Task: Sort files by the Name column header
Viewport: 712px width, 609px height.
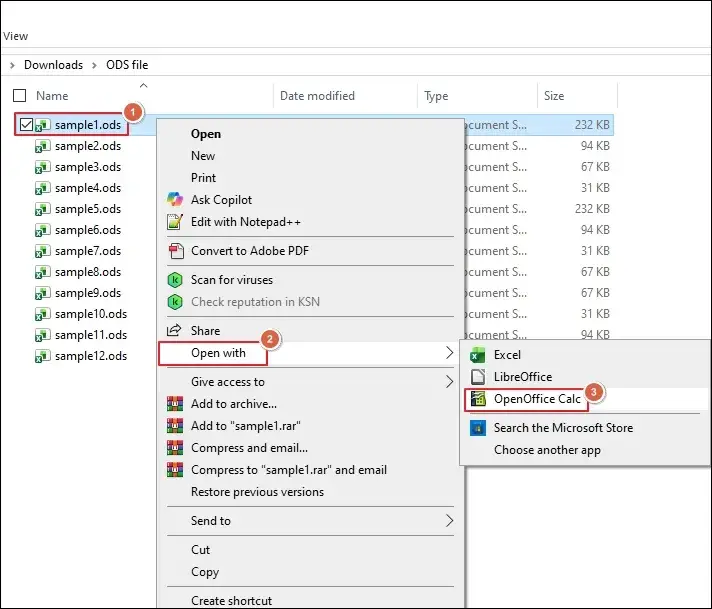Action: 52,96
